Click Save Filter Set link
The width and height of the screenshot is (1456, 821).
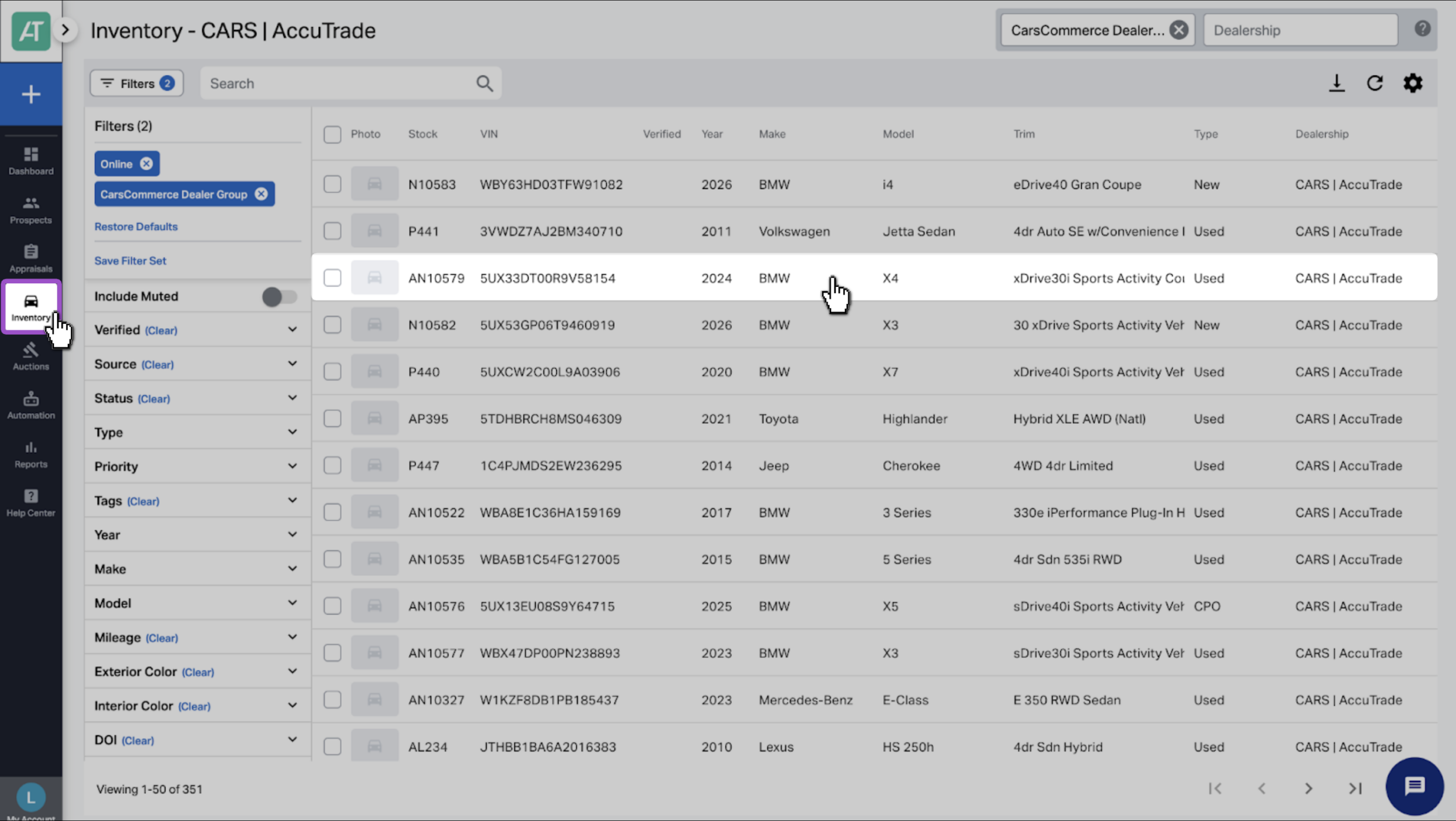[130, 261]
